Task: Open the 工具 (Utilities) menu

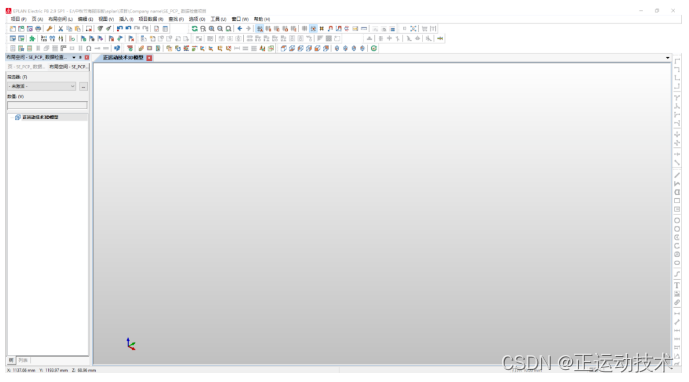Action: coord(218,19)
